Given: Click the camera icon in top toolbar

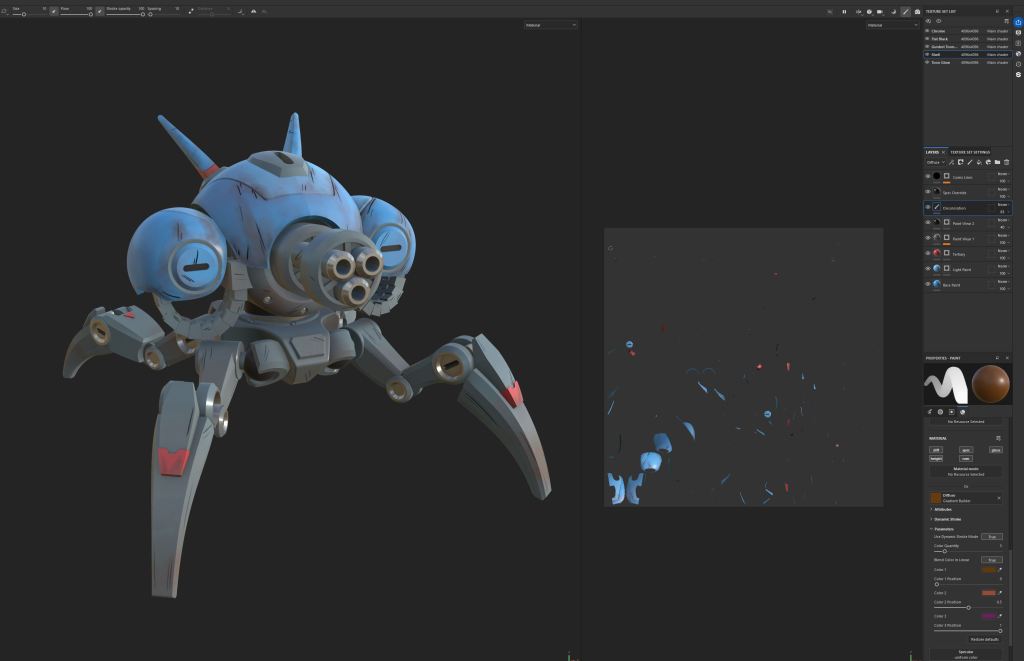Looking at the screenshot, I should pyautogui.click(x=917, y=12).
